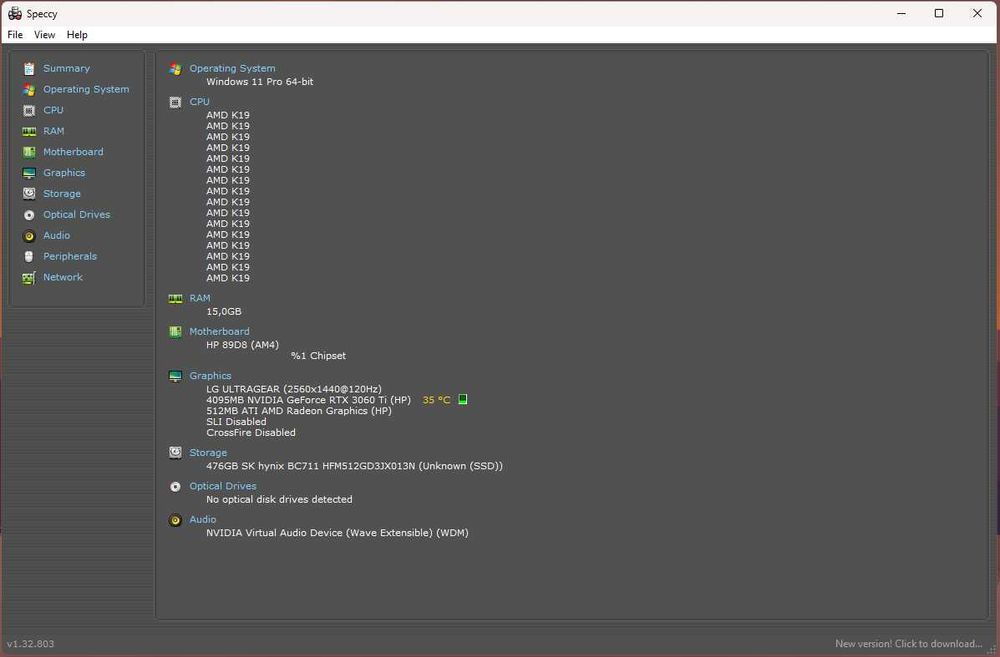Image resolution: width=1000 pixels, height=657 pixels.
Task: Click '4095MB NVIDIA GeForce RTX 3060 Ti (HP)' line
Action: [309, 400]
